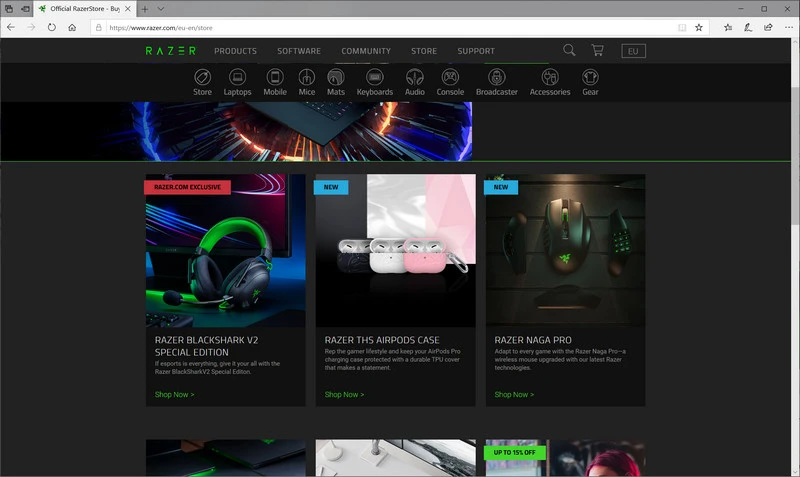Open Razer THS AirPods Case title
The height and width of the screenshot is (477, 800).
tap(382, 340)
